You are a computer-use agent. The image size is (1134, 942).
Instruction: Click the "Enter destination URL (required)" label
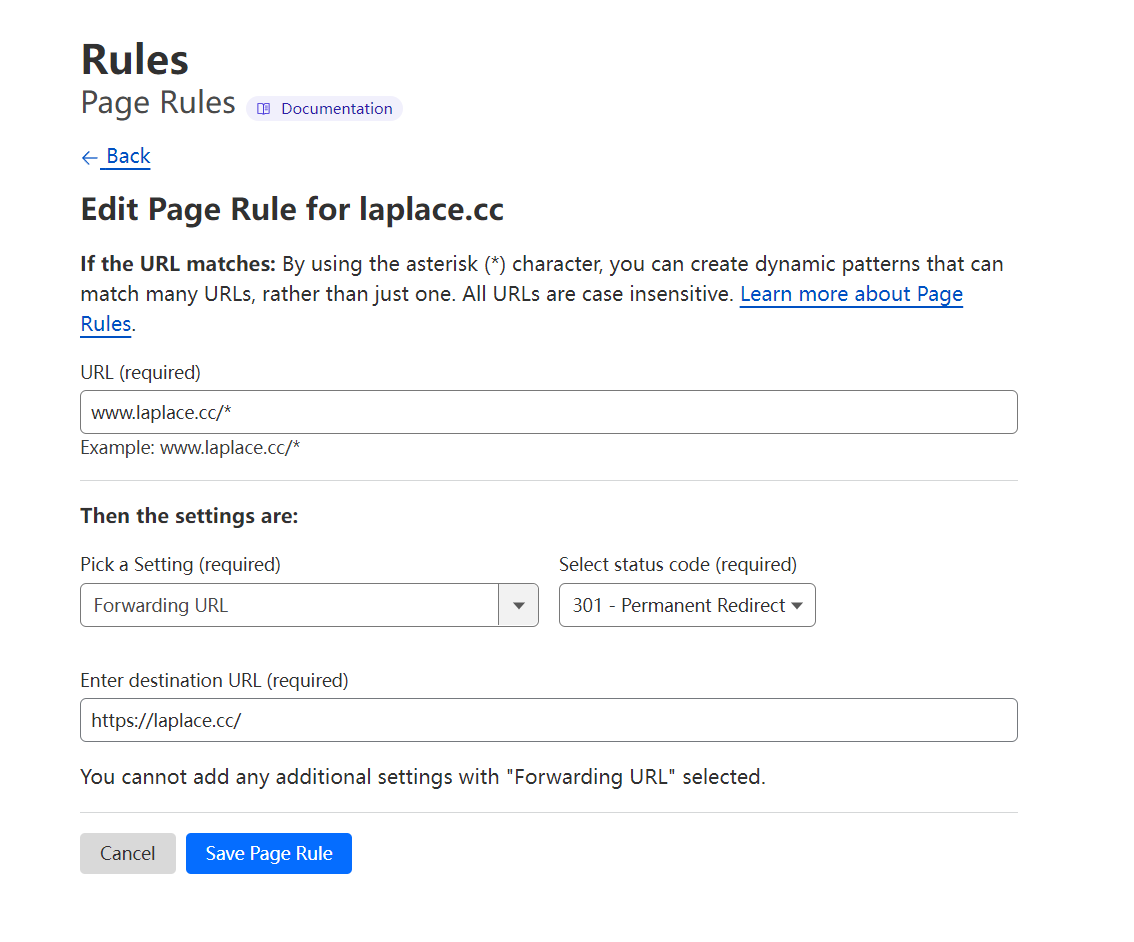coord(214,680)
